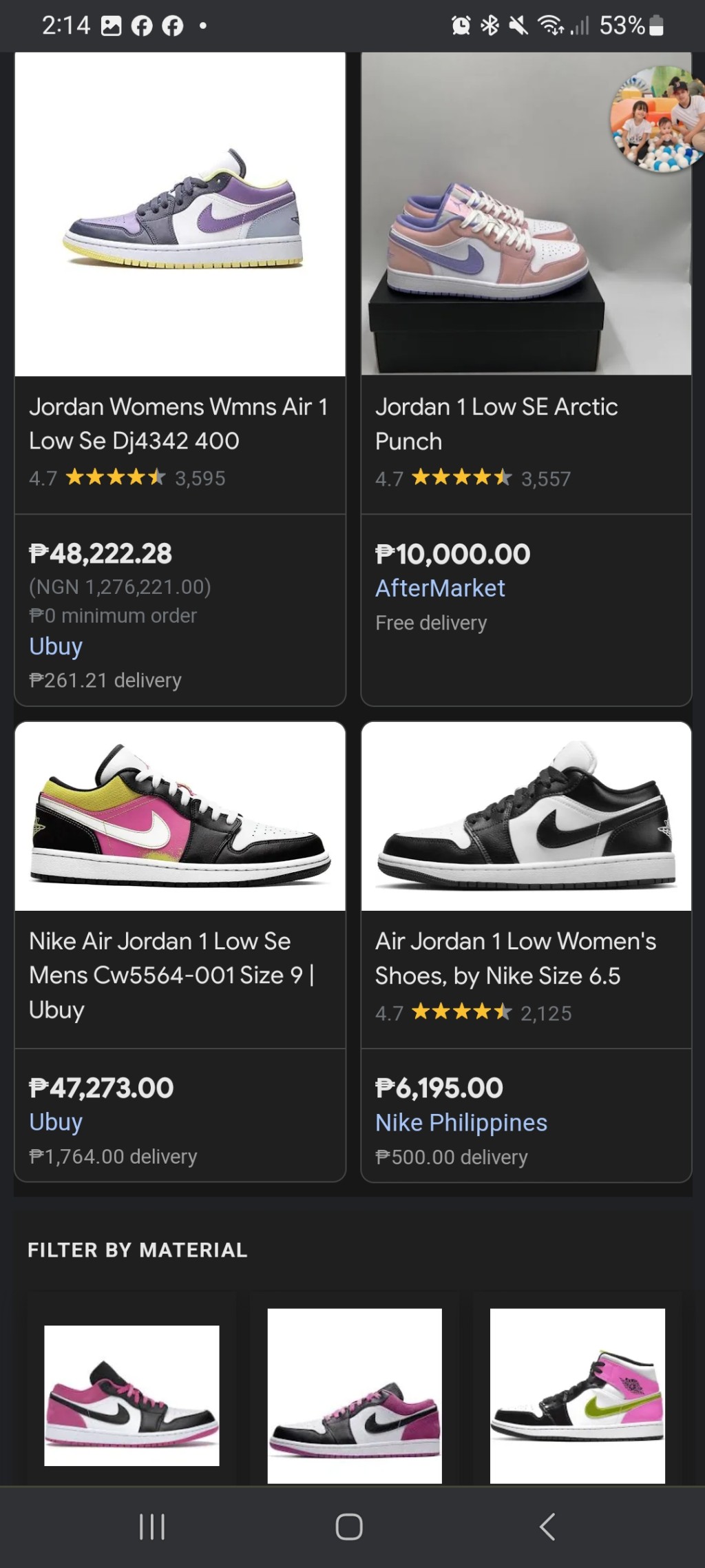The image size is (705, 1568).
Task: Open the Nike Philippines store link
Action: pyautogui.click(x=461, y=1123)
